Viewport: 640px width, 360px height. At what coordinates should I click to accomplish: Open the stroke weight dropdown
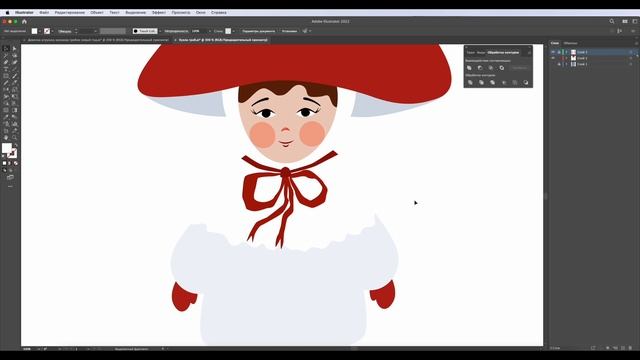point(95,31)
